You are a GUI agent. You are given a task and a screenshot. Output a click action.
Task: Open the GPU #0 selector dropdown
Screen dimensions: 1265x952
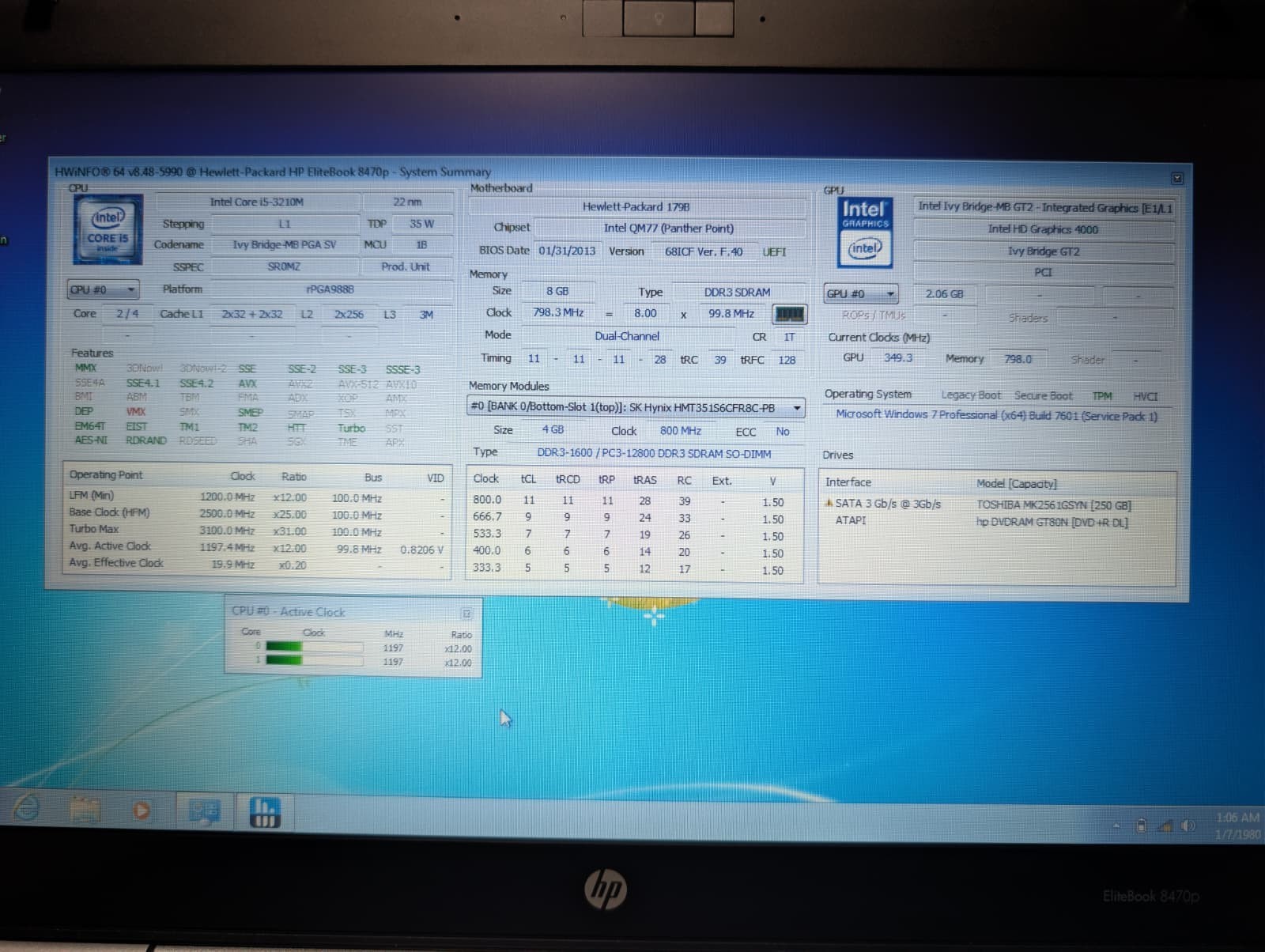coord(861,293)
